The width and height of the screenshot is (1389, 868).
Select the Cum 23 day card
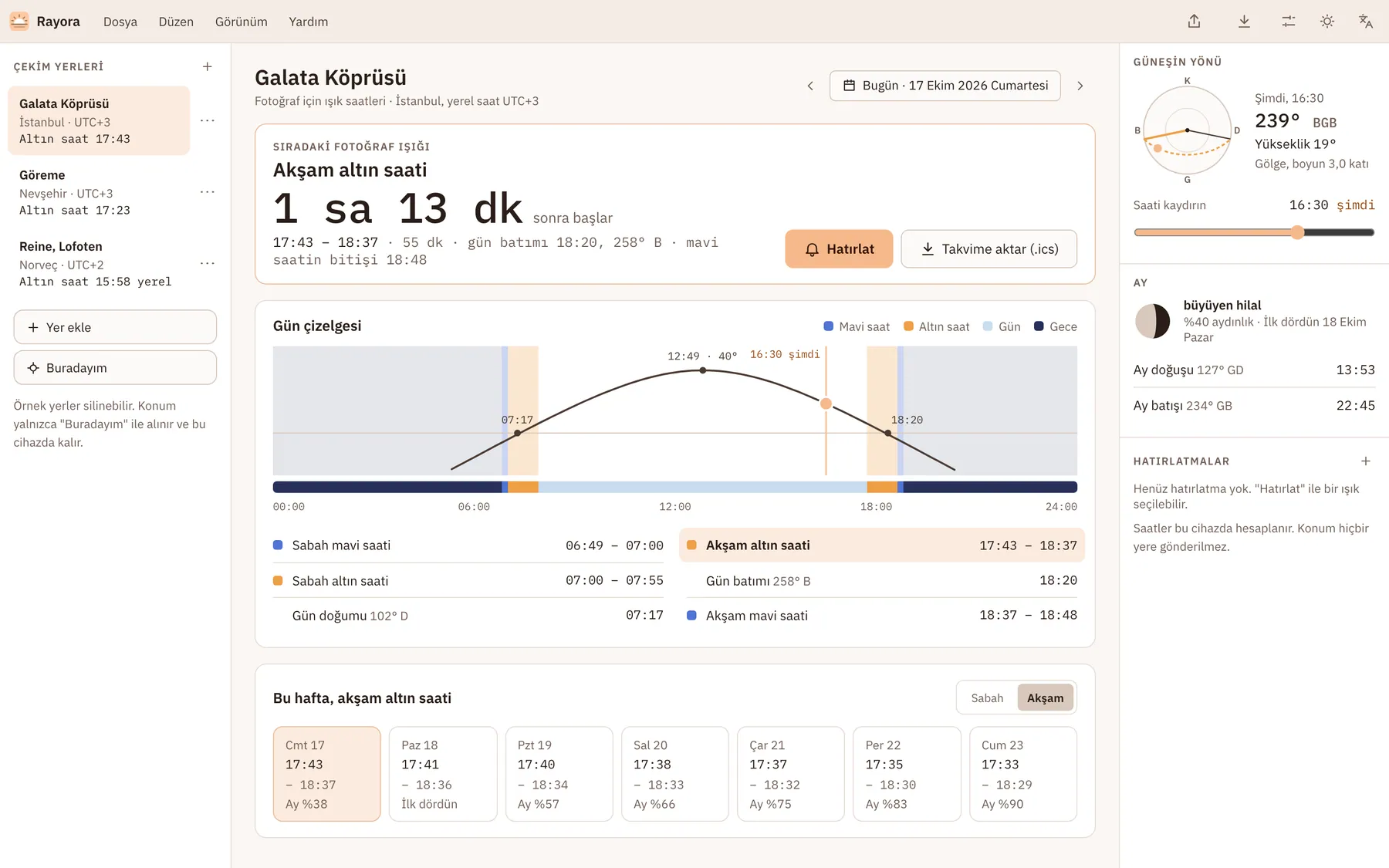[x=1023, y=774]
